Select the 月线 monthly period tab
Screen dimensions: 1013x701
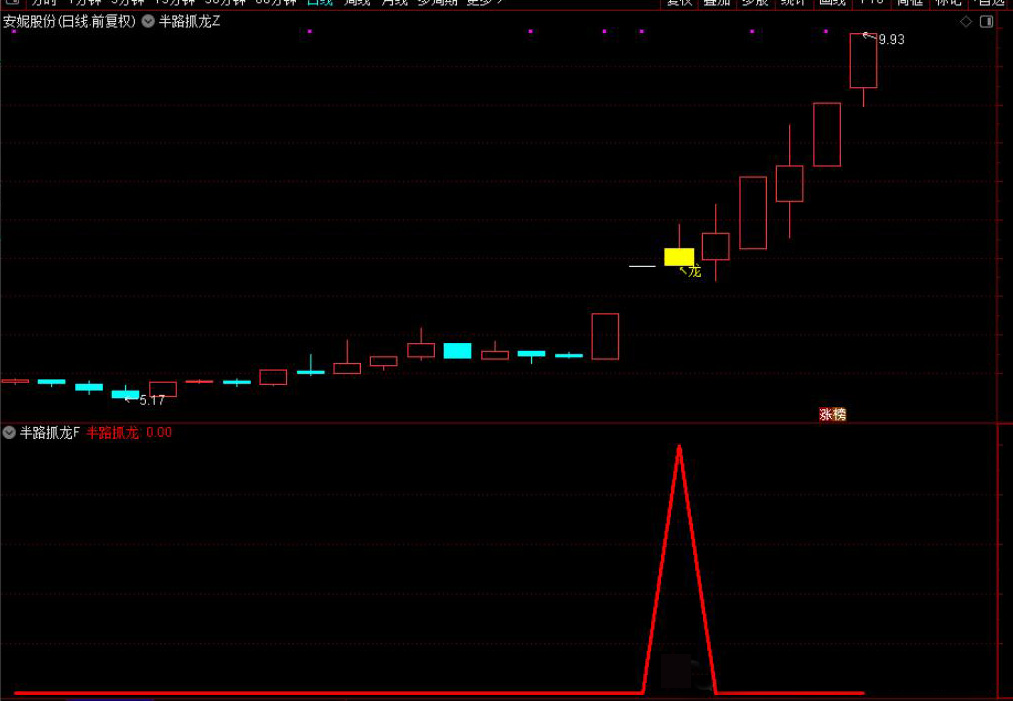tap(394, 2)
